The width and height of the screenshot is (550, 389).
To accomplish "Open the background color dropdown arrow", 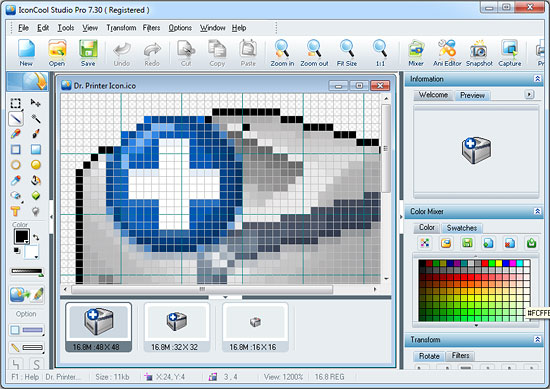I will [36, 257].
